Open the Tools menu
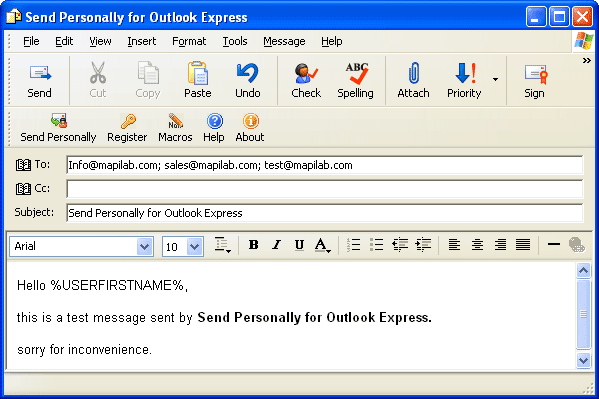 click(x=235, y=41)
